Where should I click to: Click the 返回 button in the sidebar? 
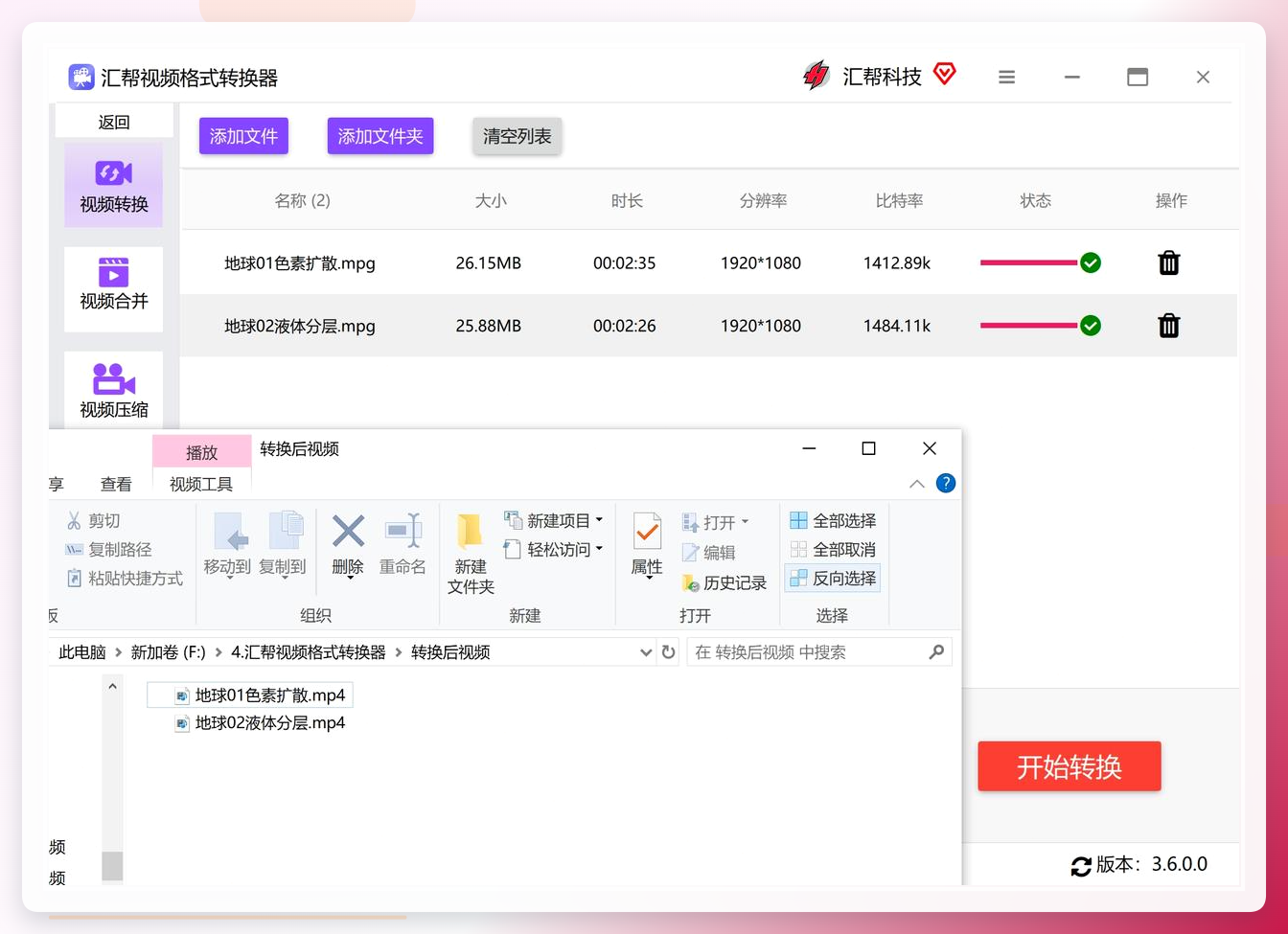click(x=114, y=122)
